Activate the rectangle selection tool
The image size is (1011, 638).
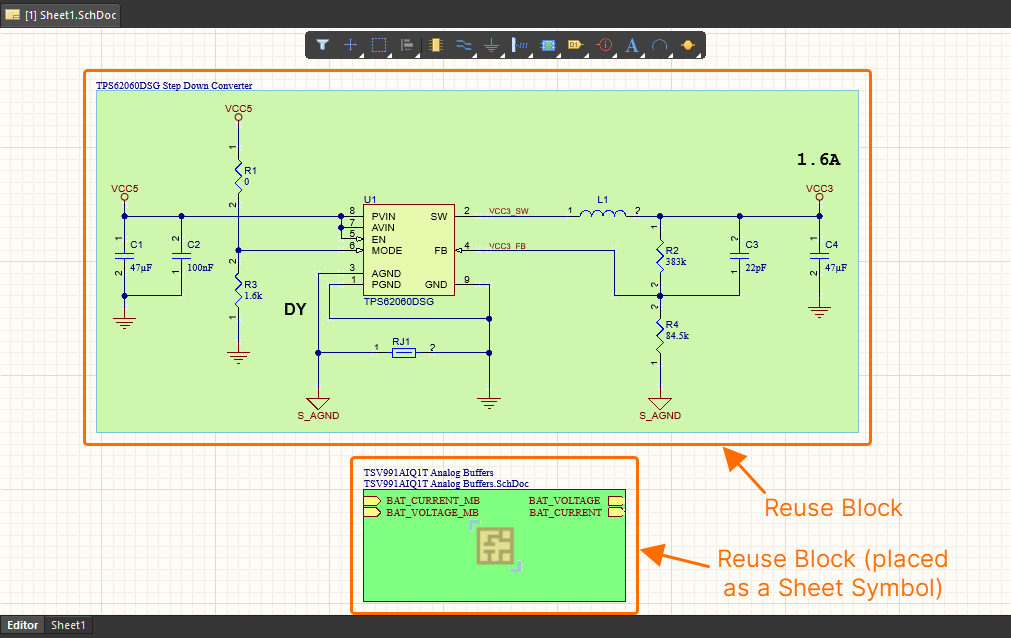[379, 45]
